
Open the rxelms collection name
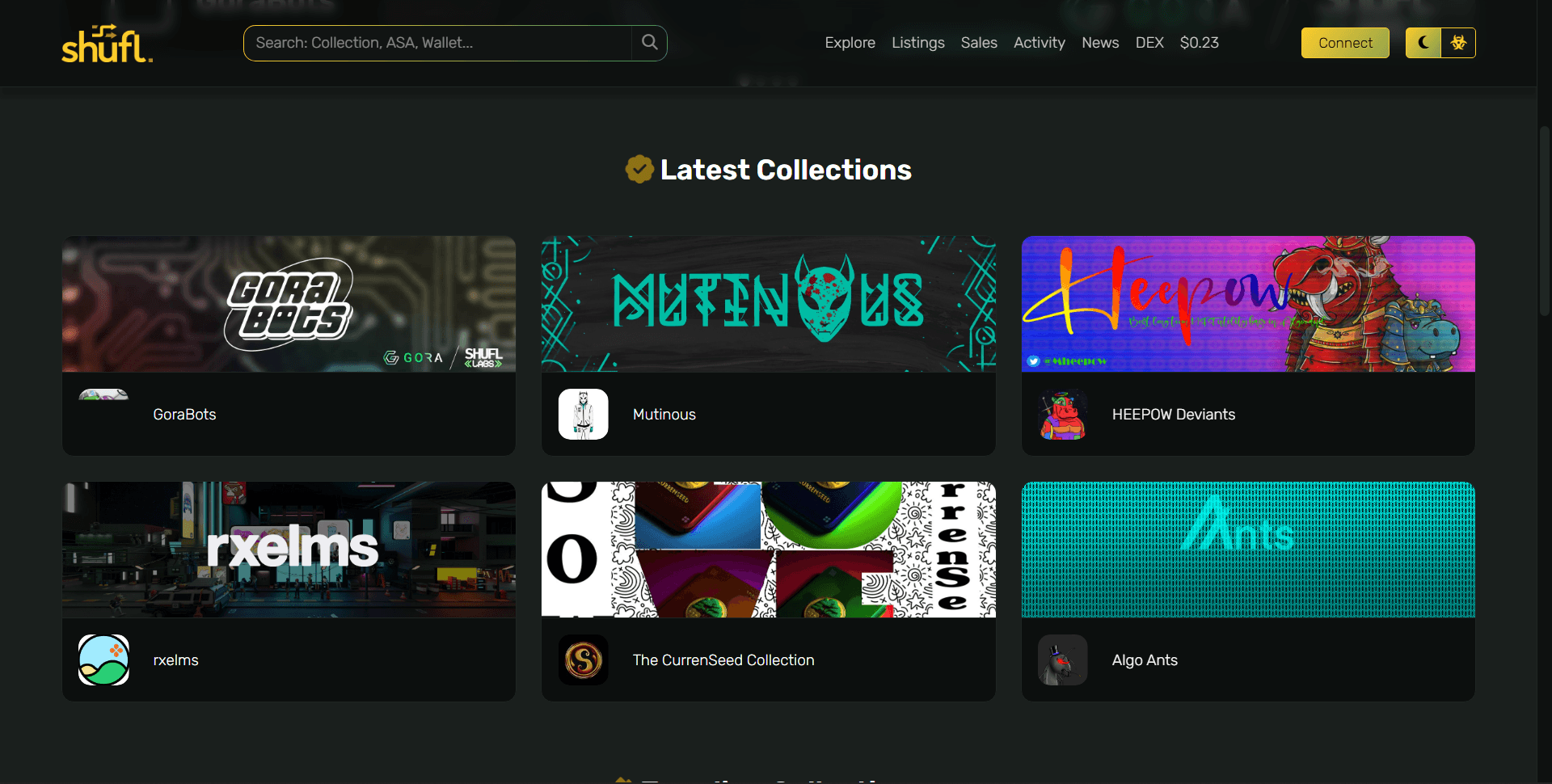coord(175,660)
